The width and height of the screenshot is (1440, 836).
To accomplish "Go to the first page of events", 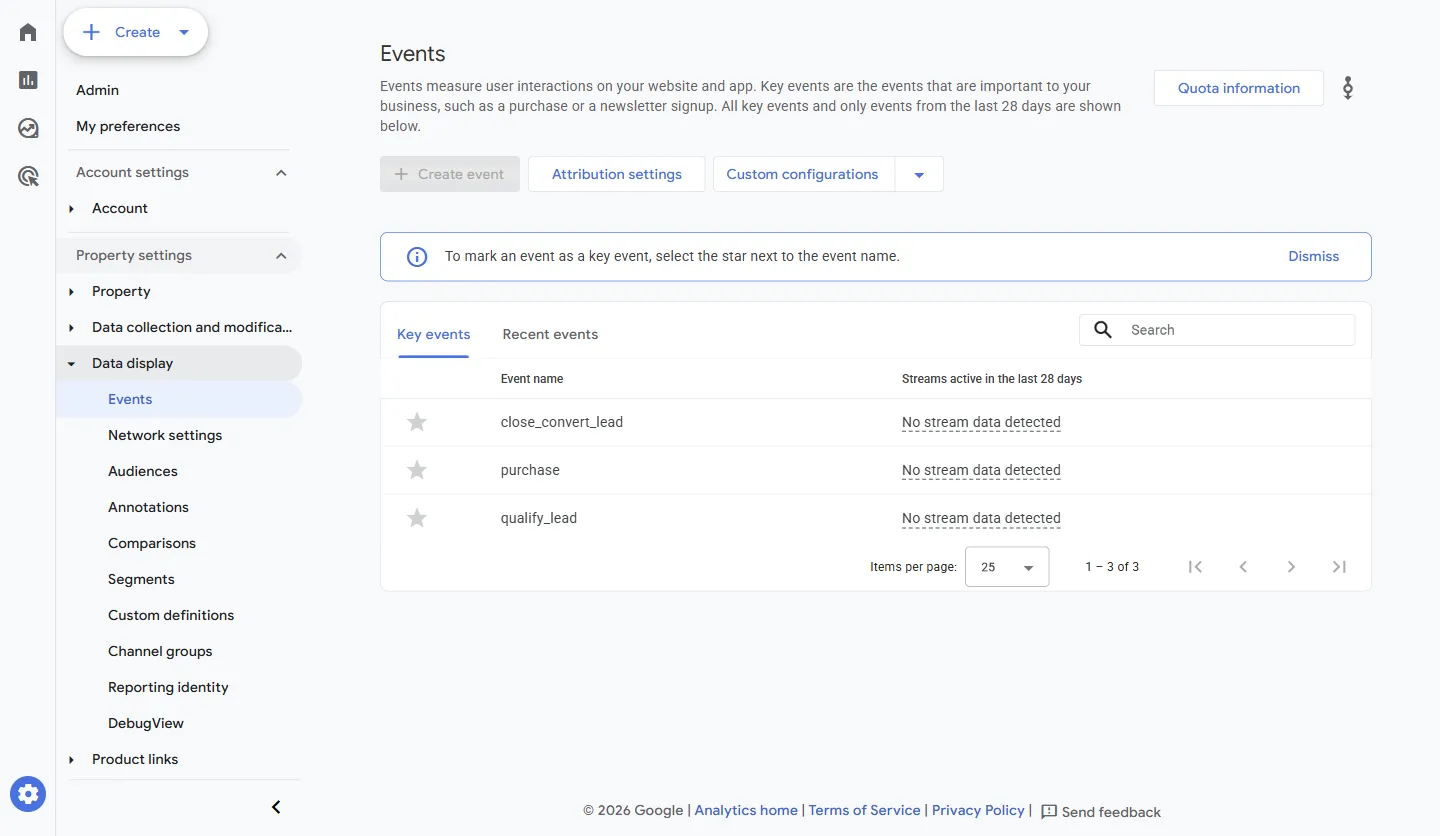I will tap(1195, 567).
